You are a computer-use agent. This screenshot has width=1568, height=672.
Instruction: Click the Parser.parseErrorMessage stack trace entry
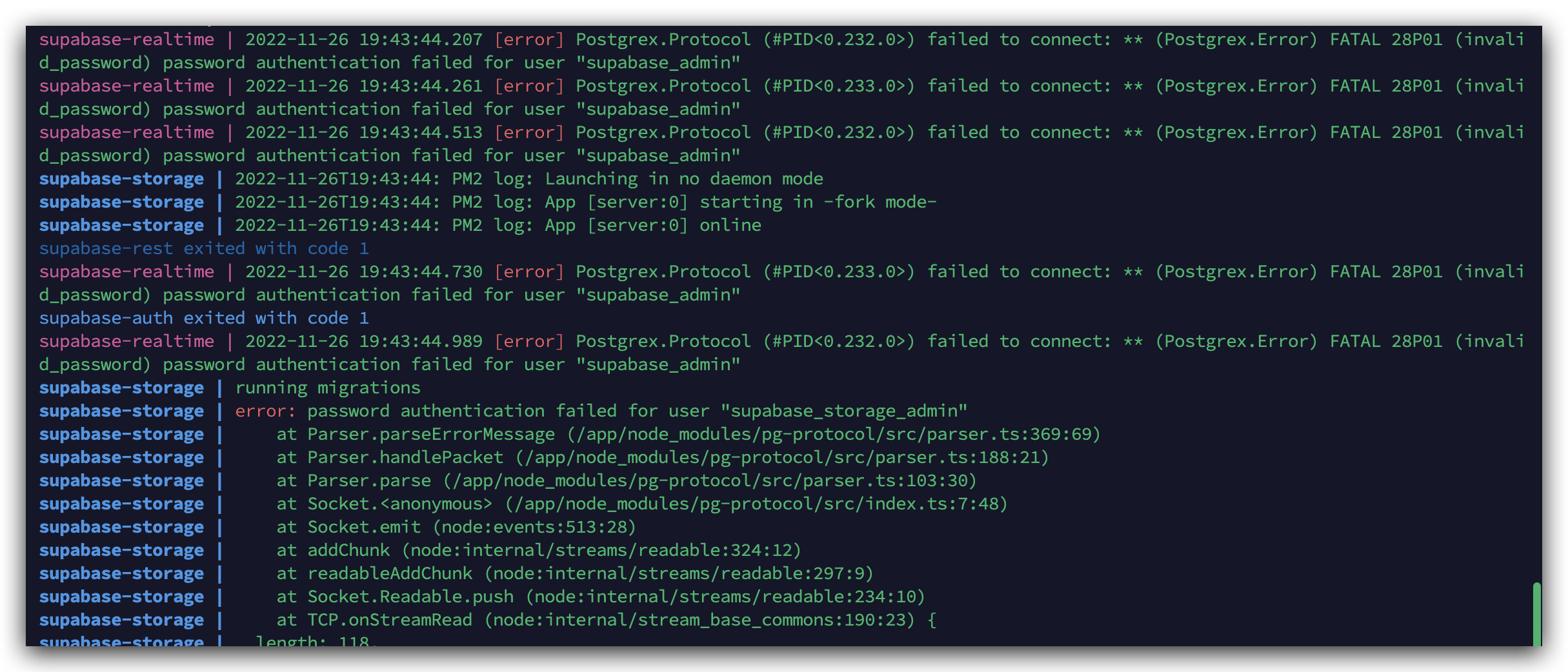pos(430,434)
